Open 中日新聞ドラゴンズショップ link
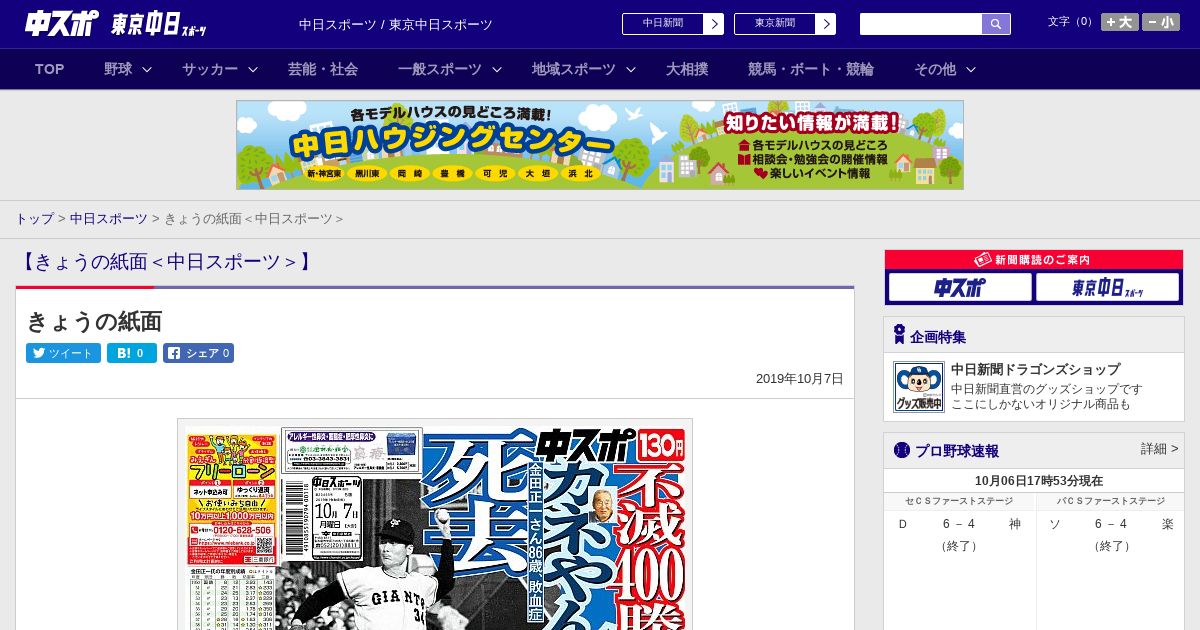 pos(1035,369)
